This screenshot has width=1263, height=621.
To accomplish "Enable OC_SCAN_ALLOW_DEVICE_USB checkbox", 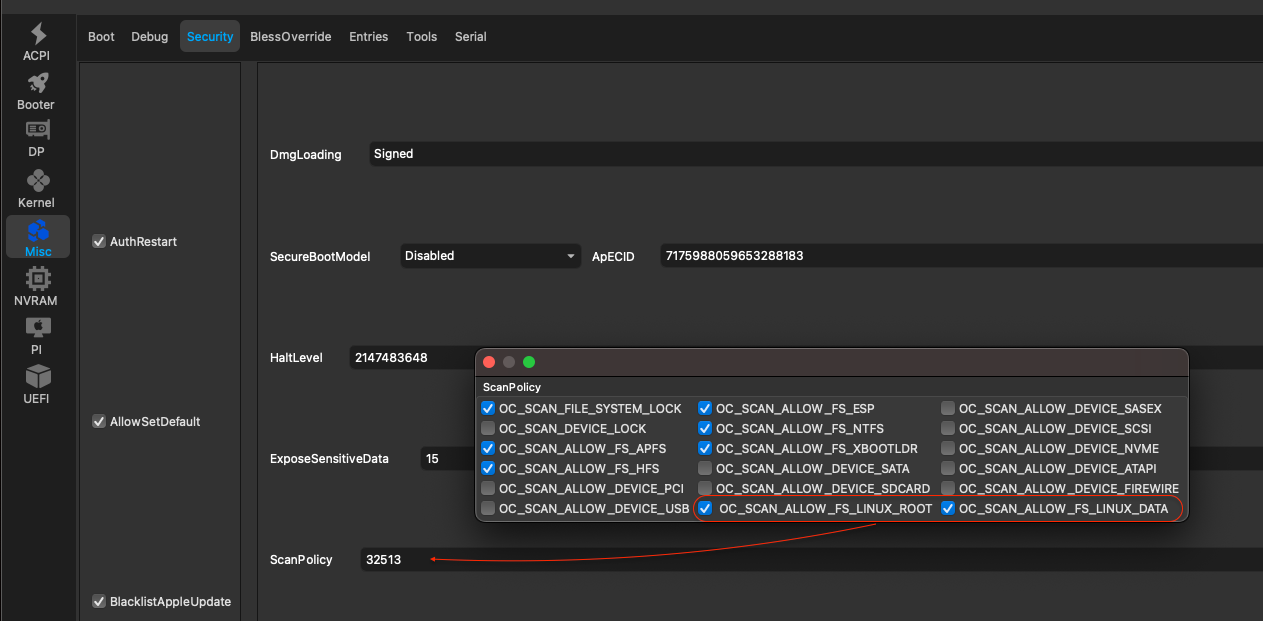I will click(x=488, y=509).
